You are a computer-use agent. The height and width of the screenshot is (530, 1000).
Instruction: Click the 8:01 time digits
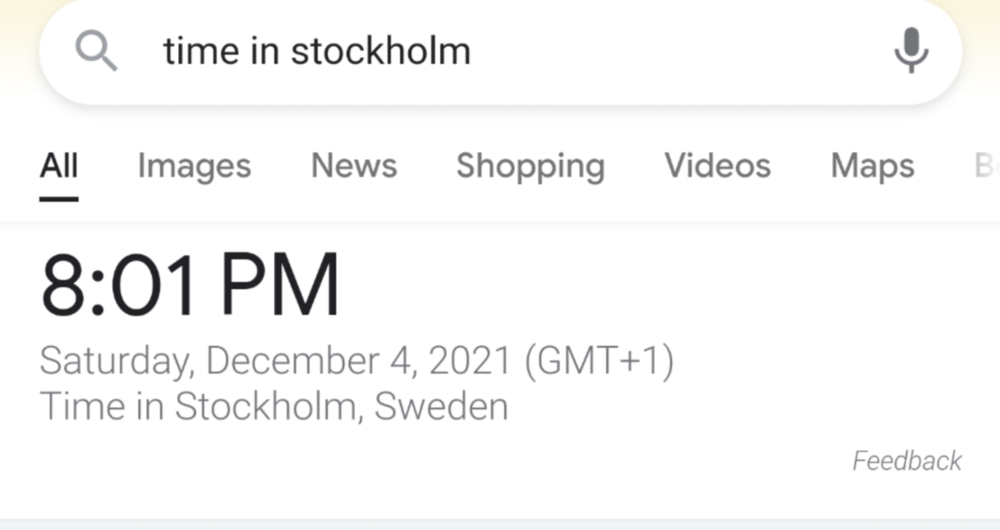pos(121,285)
